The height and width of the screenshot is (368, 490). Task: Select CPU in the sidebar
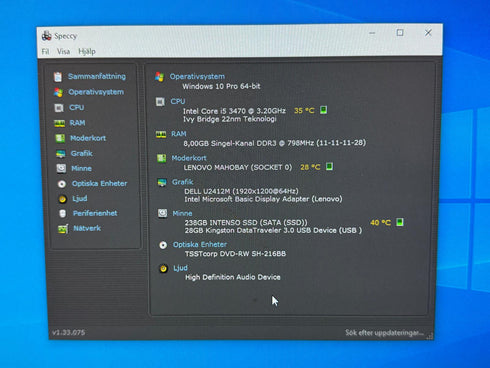click(77, 107)
